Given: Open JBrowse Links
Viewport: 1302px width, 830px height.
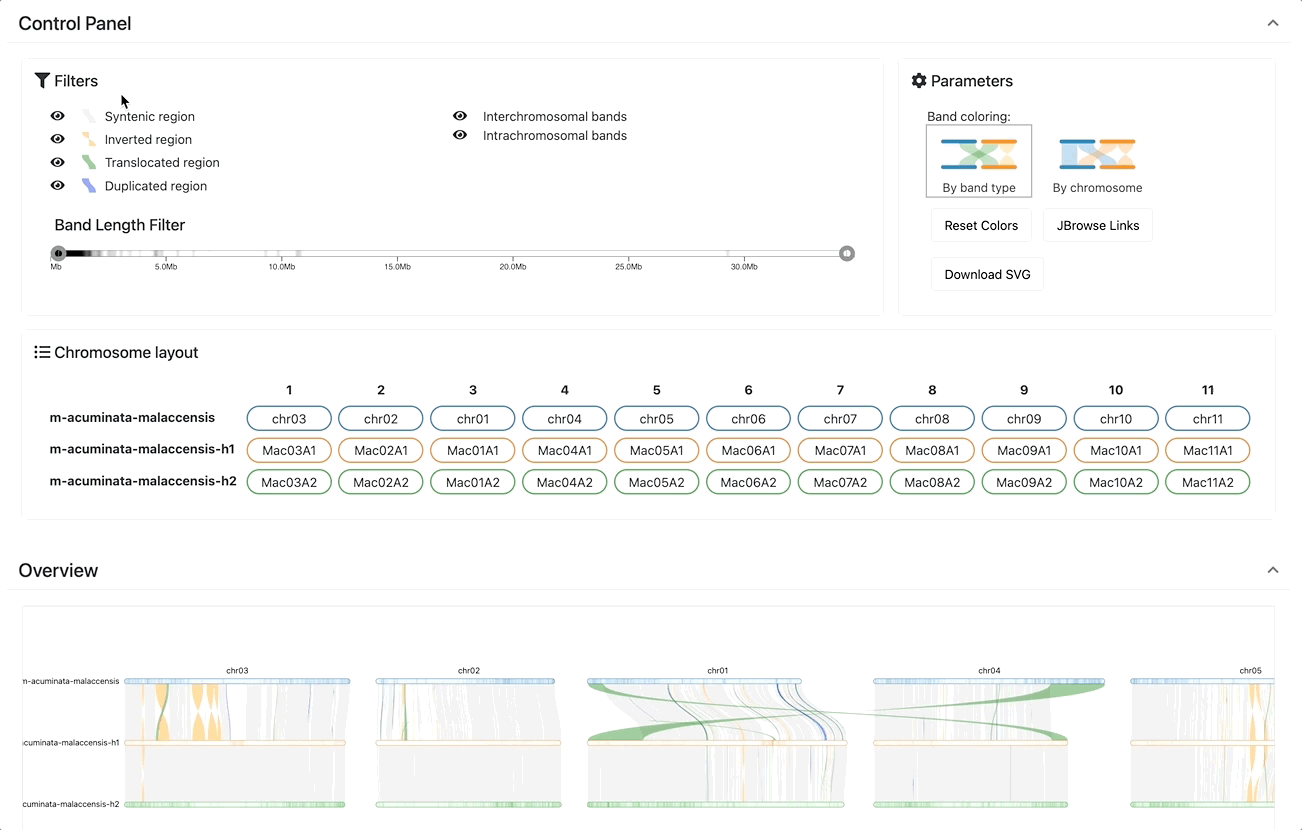Looking at the screenshot, I should click(x=1098, y=225).
